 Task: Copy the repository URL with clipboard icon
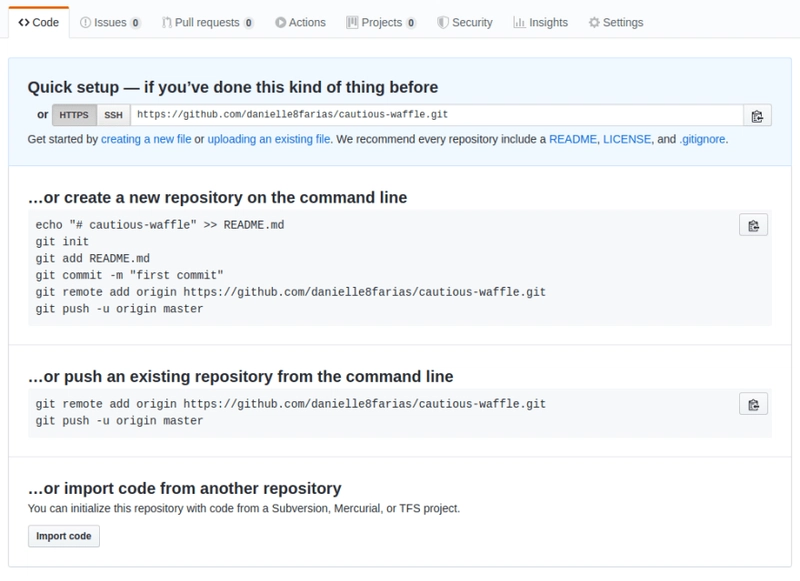click(x=757, y=115)
